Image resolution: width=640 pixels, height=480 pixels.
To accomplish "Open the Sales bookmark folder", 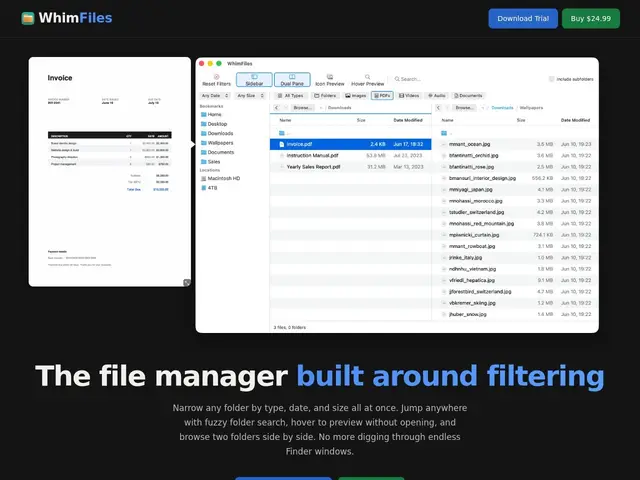I will pyautogui.click(x=211, y=162).
